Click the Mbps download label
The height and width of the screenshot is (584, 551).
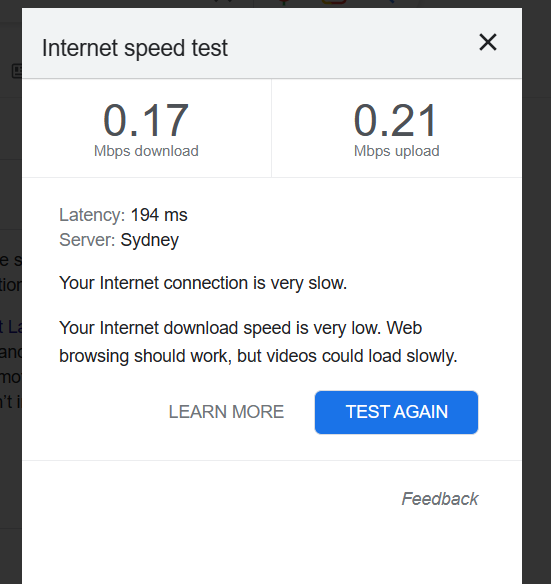pyautogui.click(x=146, y=151)
